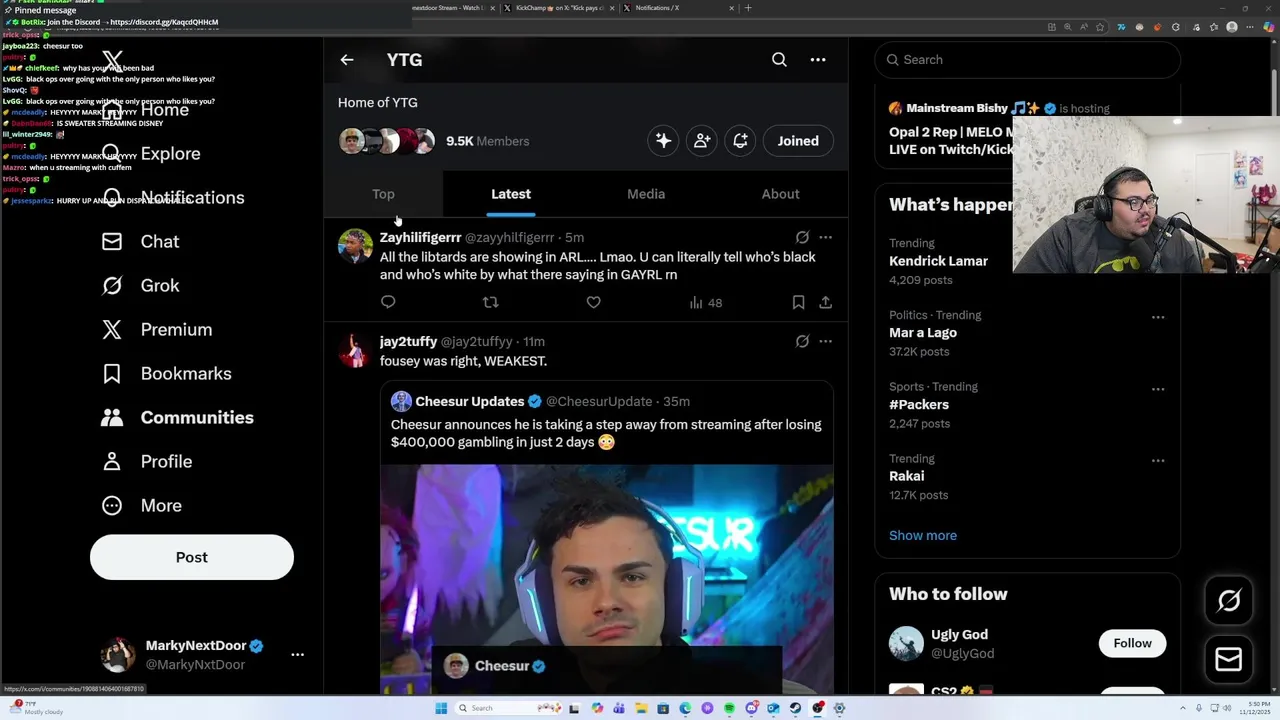Open Discord from the taskbar

click(x=751, y=708)
